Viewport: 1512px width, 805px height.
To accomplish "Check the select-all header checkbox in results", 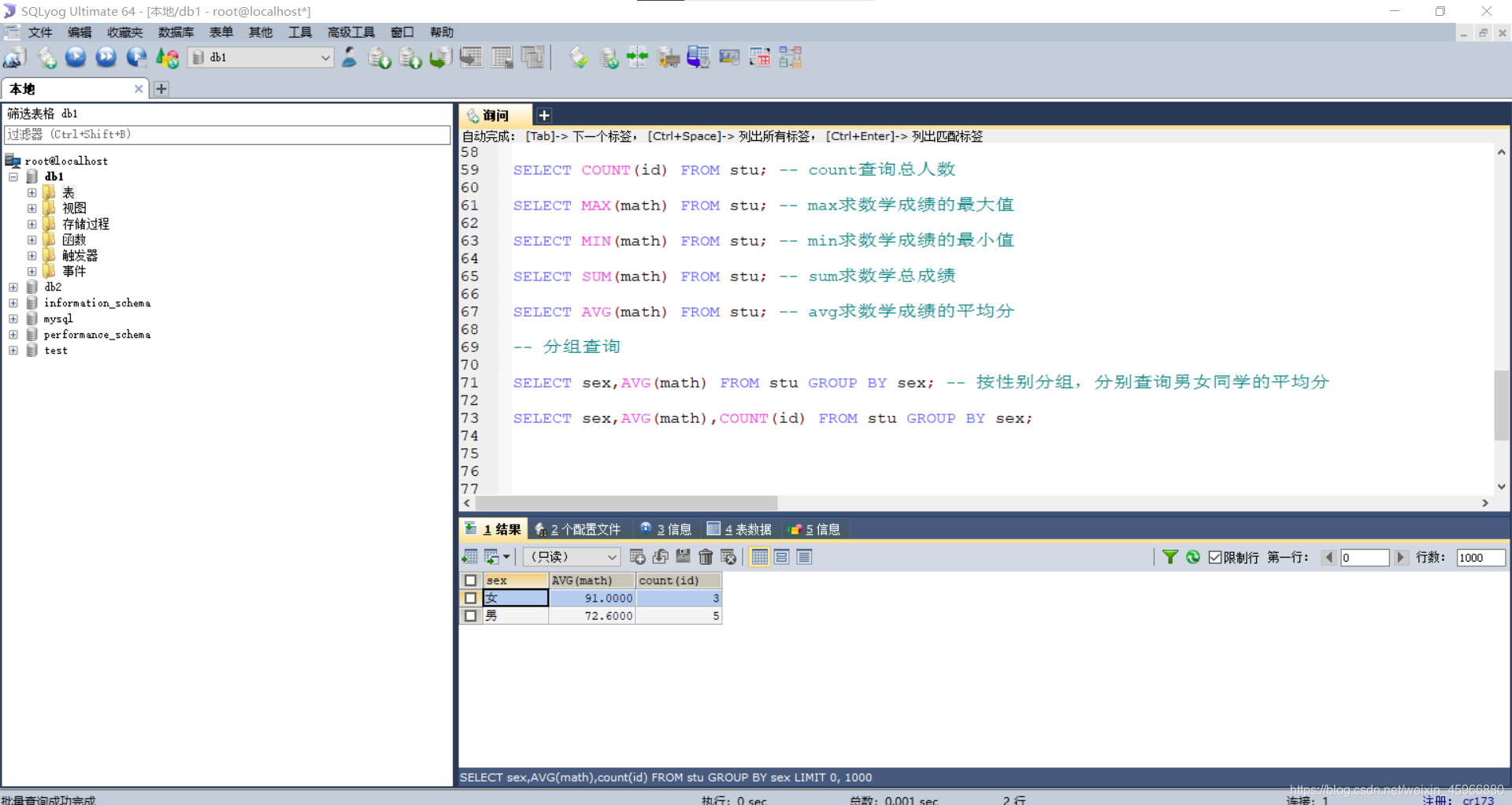I will coord(471,581).
